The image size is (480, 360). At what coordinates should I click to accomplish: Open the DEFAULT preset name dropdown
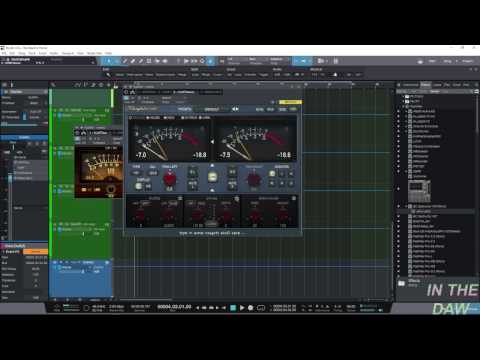coord(212,109)
